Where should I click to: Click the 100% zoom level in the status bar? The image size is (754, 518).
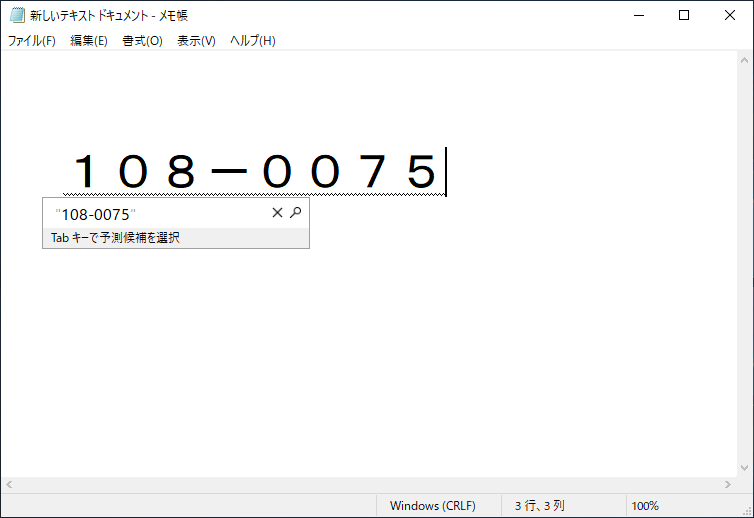tap(645, 506)
